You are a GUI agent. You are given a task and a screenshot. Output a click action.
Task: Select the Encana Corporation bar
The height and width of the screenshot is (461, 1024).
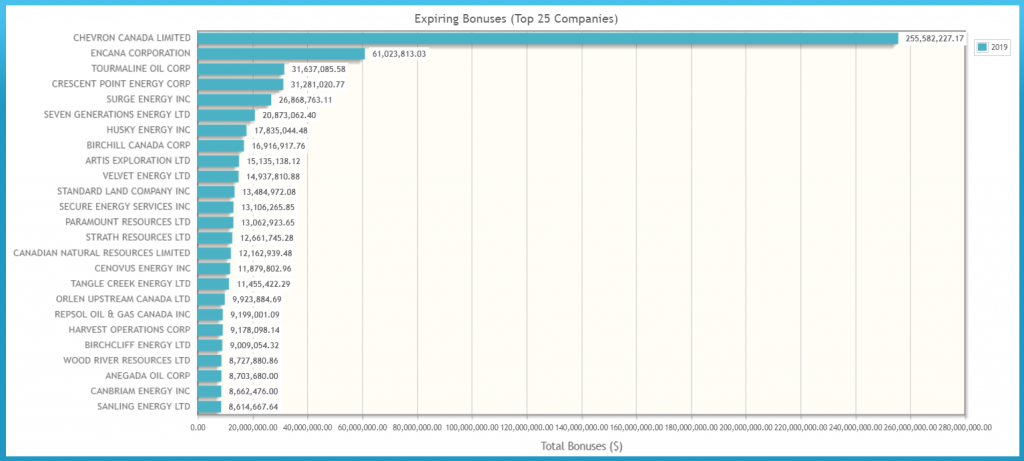click(x=281, y=54)
